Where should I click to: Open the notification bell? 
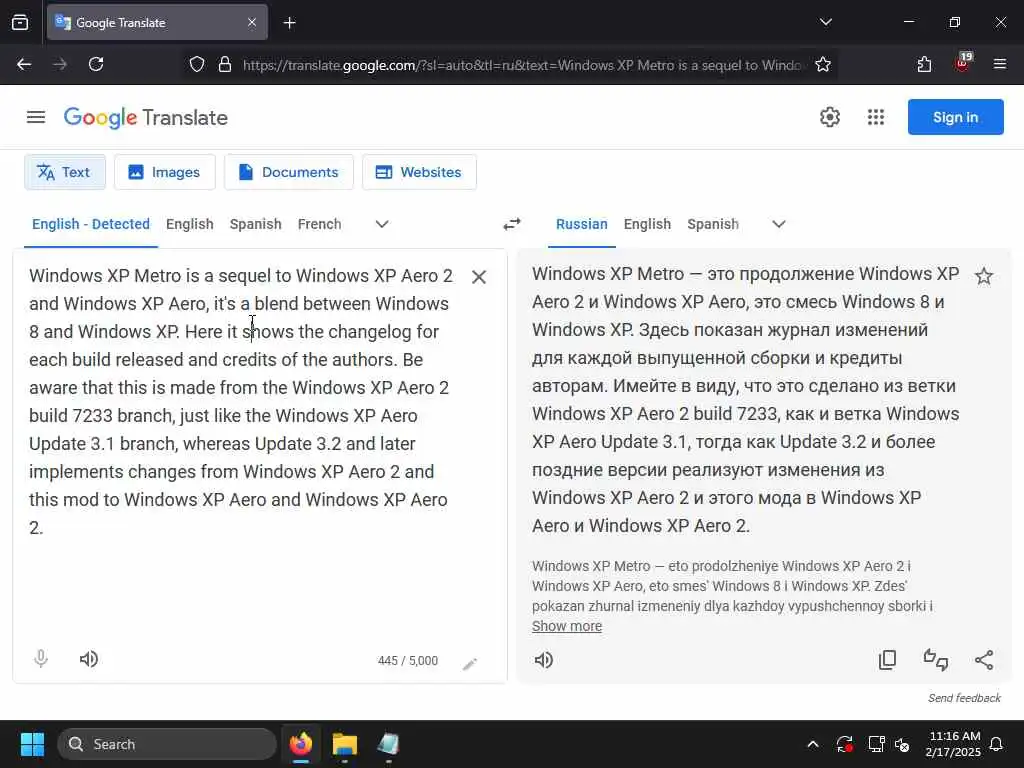coord(996,744)
